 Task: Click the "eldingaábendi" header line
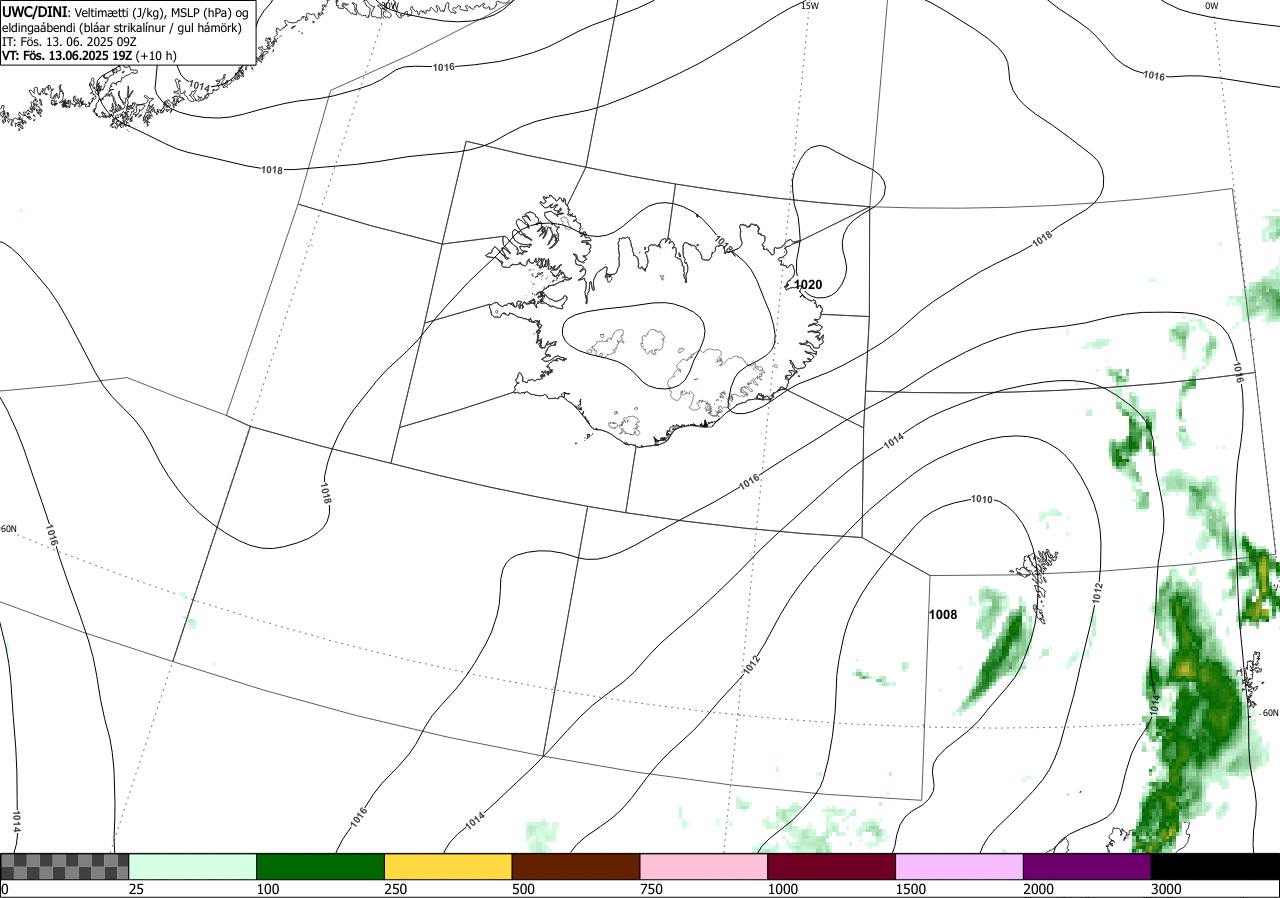[x=122, y=27]
